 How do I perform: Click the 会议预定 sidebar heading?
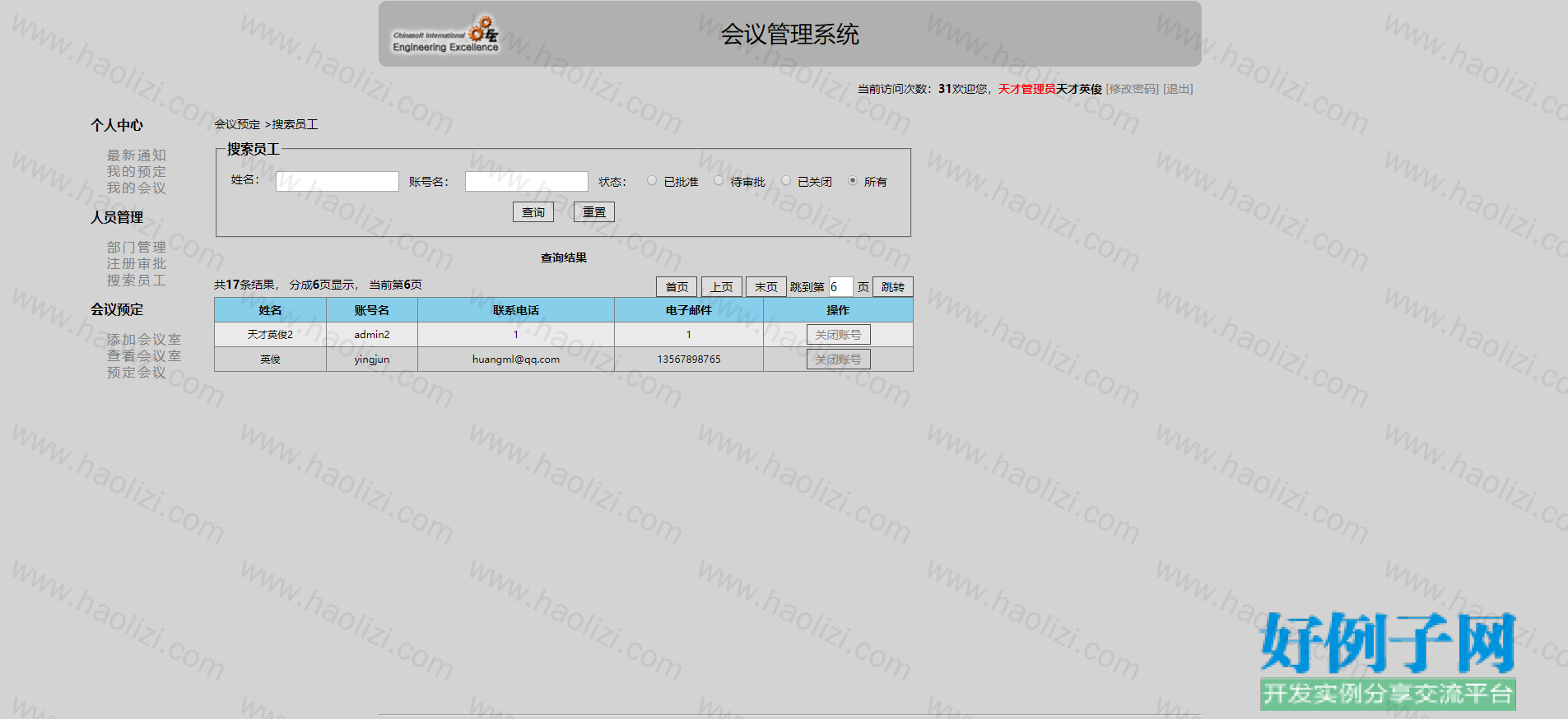(117, 309)
